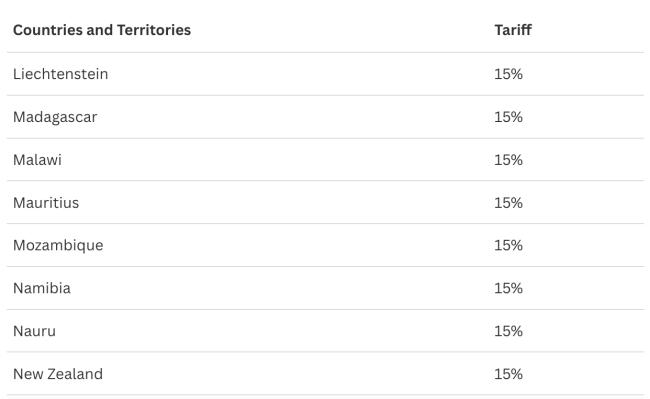
Task: Select the Liechtenstein row name
Action: tap(61, 74)
